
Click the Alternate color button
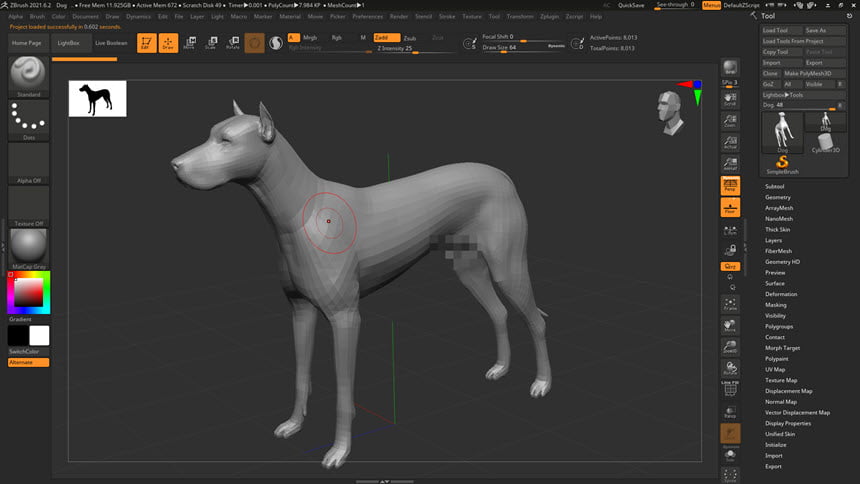[29, 362]
